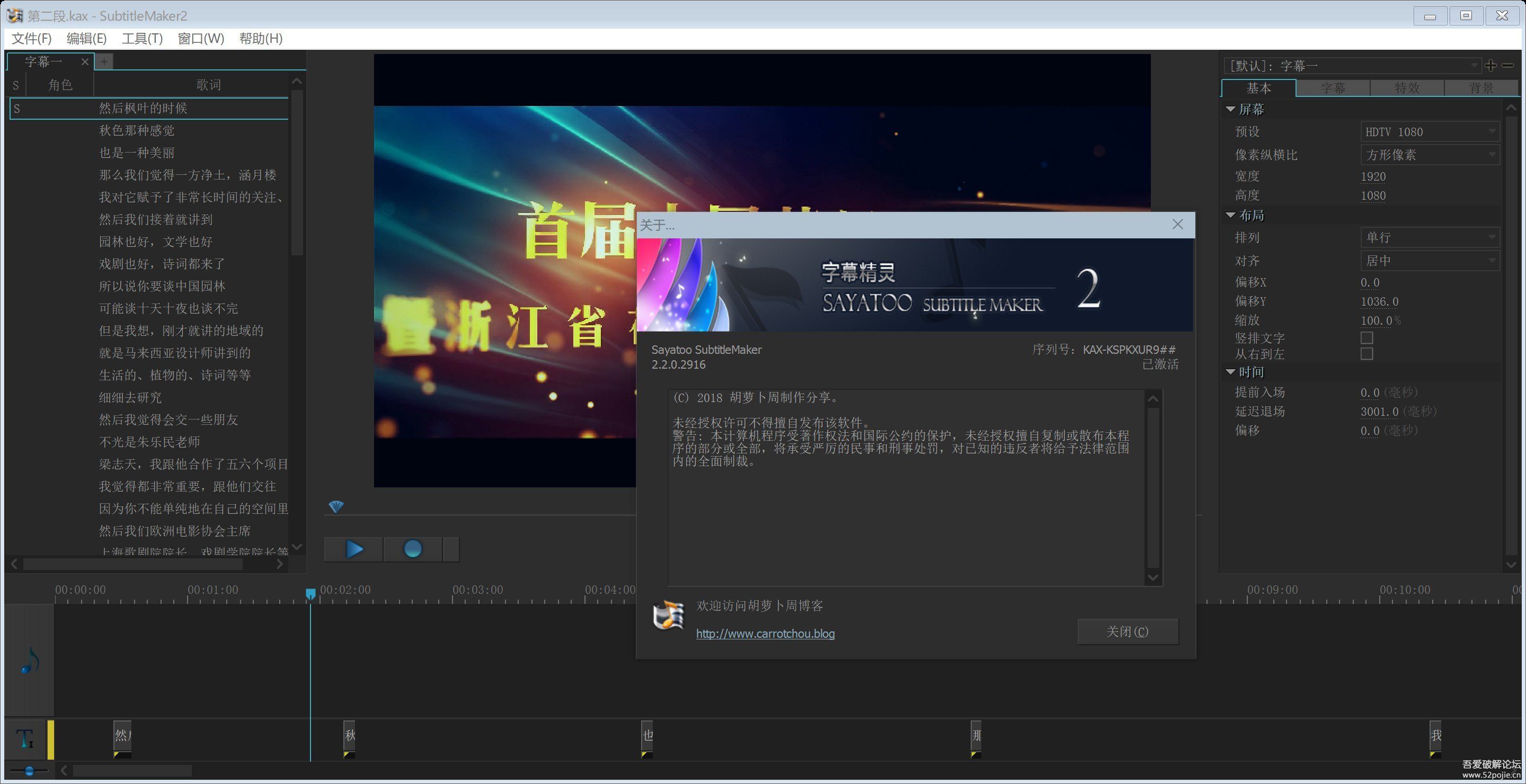Open the 对齐 居中 dropdown
Screen dimensions: 1526x784
(x=1429, y=261)
